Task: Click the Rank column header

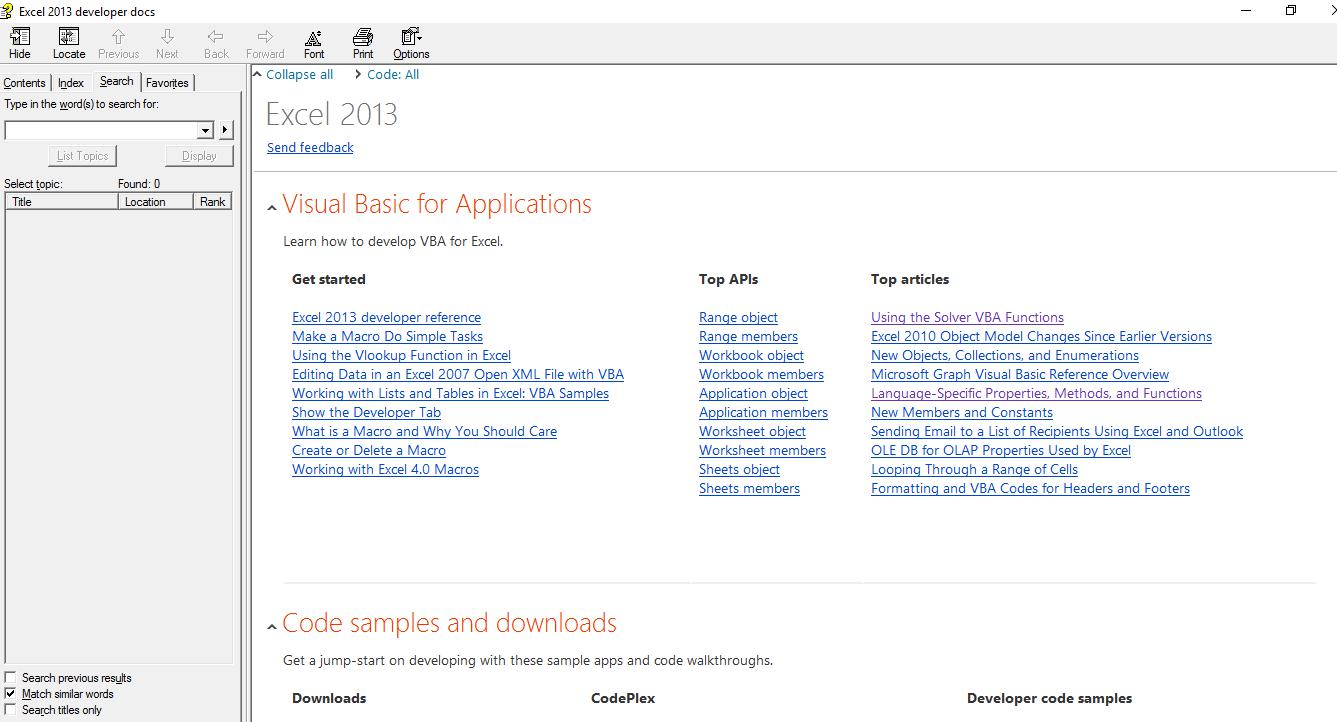Action: 212,202
